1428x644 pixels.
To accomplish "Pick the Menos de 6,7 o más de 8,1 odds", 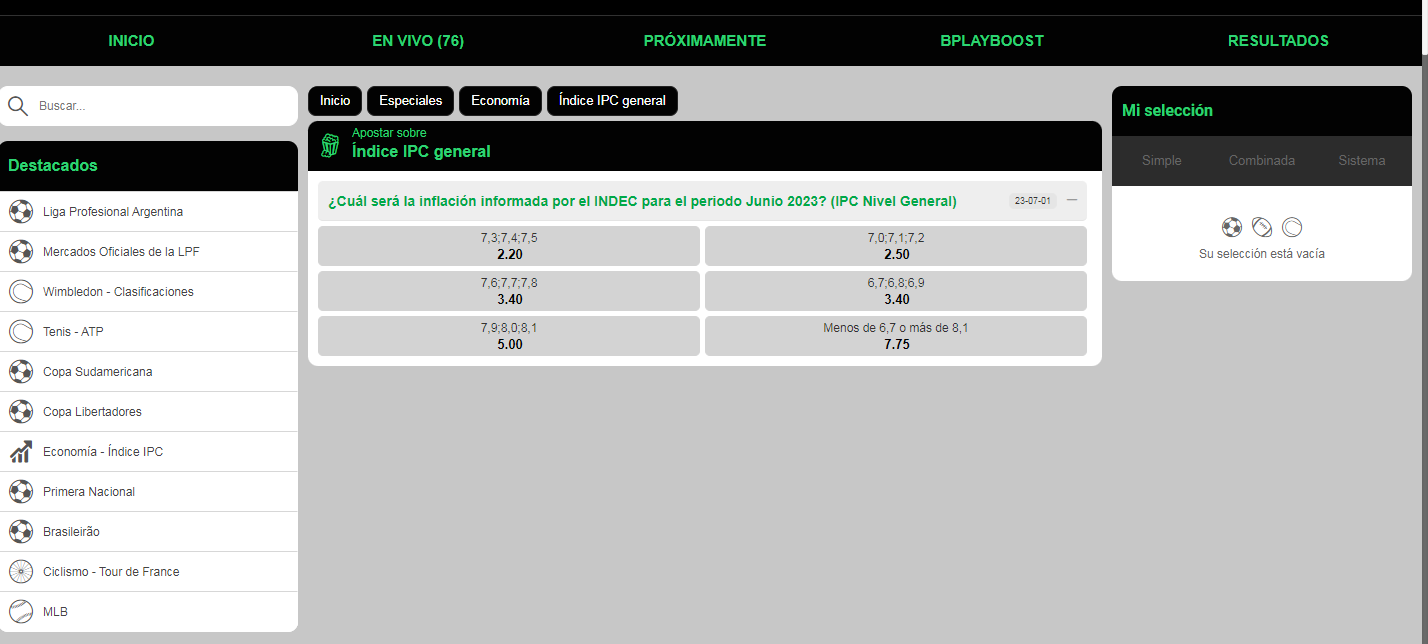I will point(895,336).
